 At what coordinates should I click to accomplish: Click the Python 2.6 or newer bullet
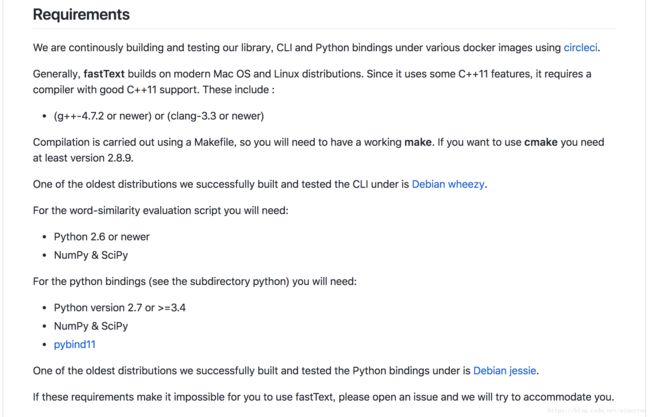pos(102,237)
